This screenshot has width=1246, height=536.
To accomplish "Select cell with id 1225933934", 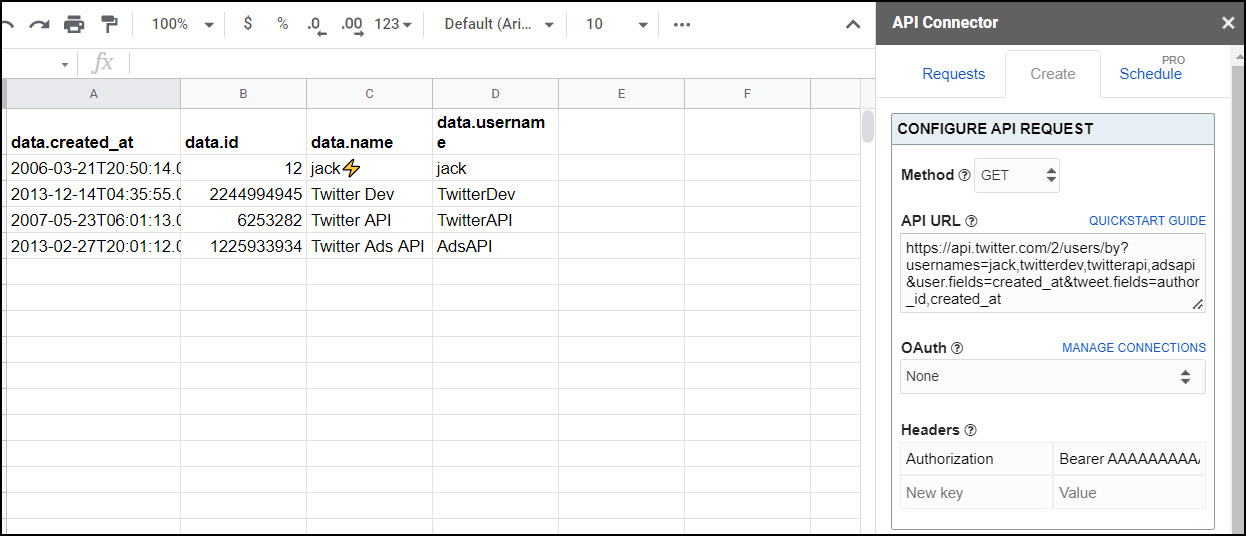I will pyautogui.click(x=243, y=246).
